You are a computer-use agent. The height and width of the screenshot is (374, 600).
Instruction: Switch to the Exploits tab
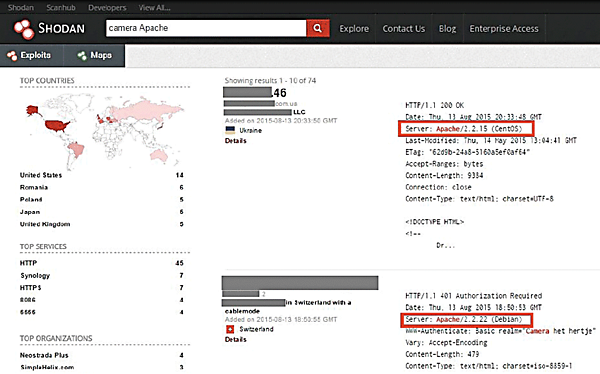(x=31, y=56)
